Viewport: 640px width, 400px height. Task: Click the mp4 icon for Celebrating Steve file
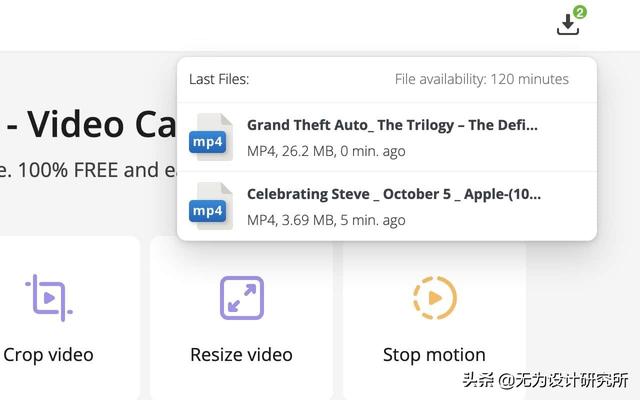tap(211, 206)
